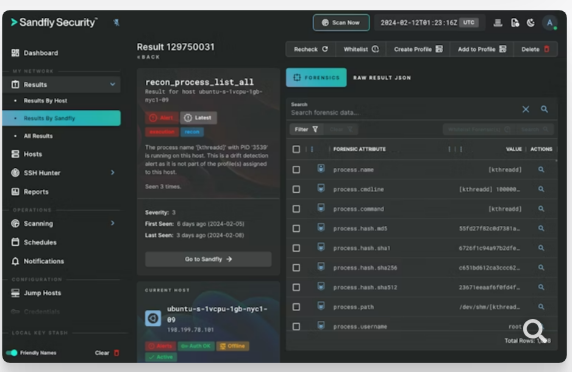Click the UTC timezone badge
This screenshot has height=372, width=572.
pyautogui.click(x=469, y=23)
